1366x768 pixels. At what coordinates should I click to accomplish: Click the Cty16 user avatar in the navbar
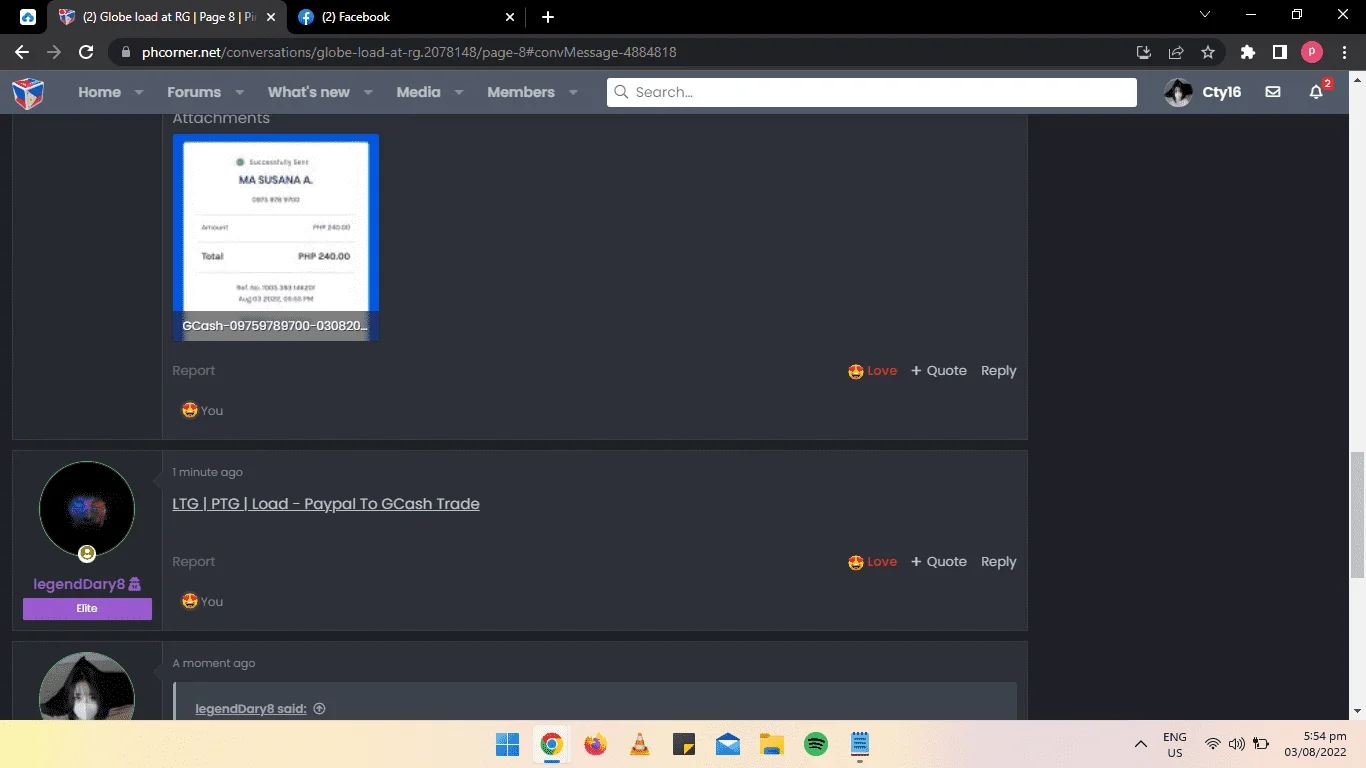coord(1179,92)
